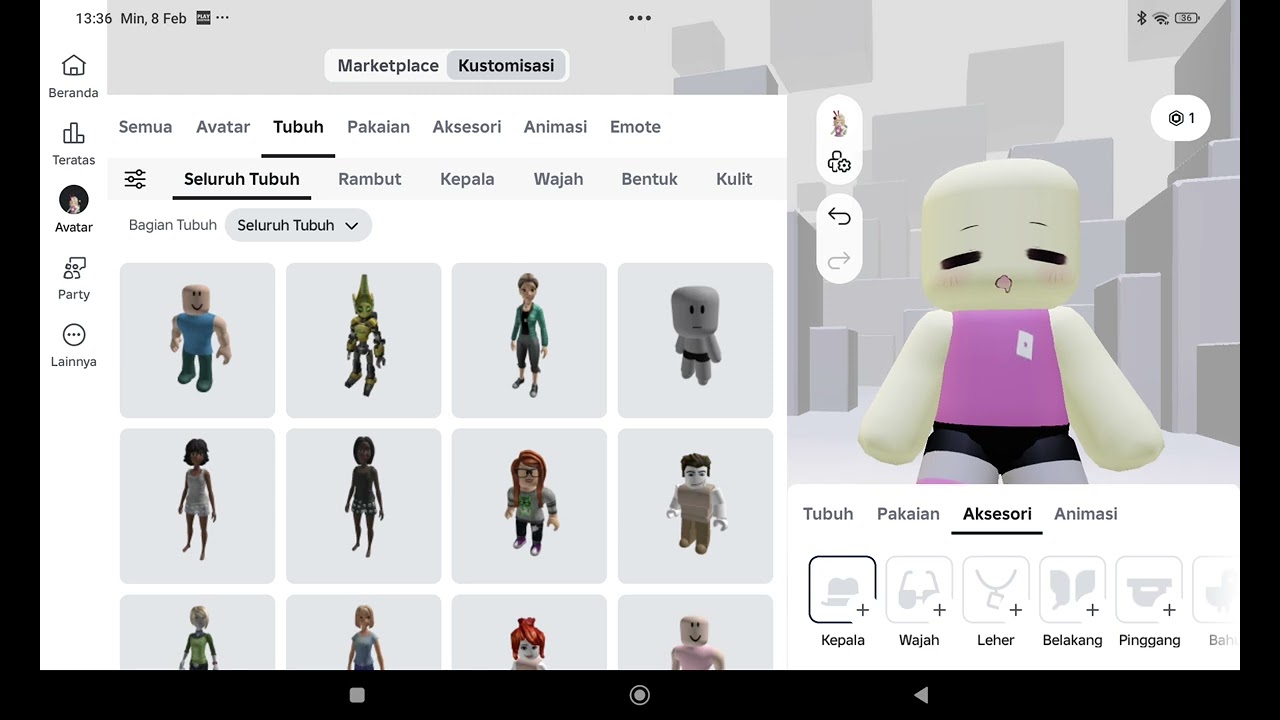Select blue-shirt blocky body thumbnail

[197, 340]
